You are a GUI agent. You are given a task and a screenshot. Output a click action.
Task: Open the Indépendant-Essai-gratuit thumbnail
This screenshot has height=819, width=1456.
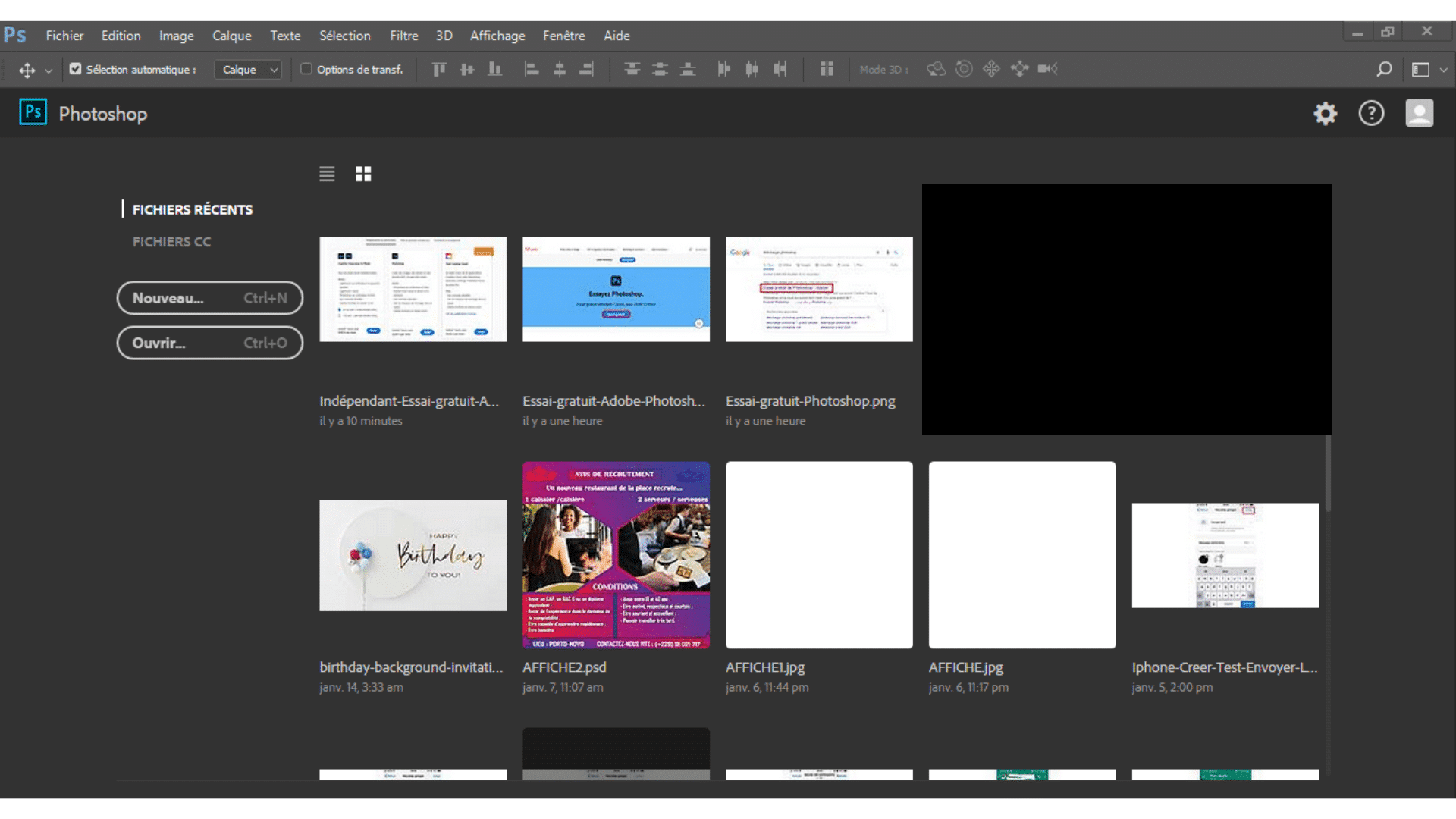point(413,289)
